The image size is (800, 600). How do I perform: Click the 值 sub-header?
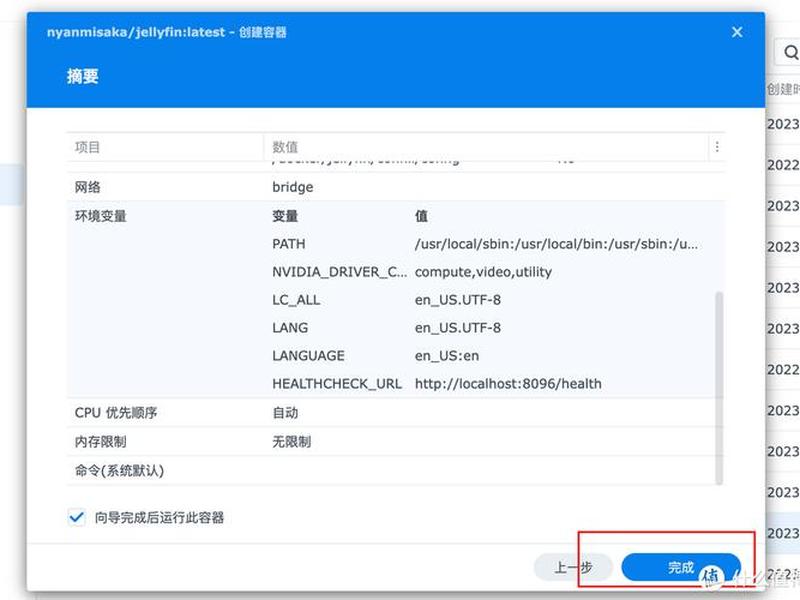coord(421,216)
